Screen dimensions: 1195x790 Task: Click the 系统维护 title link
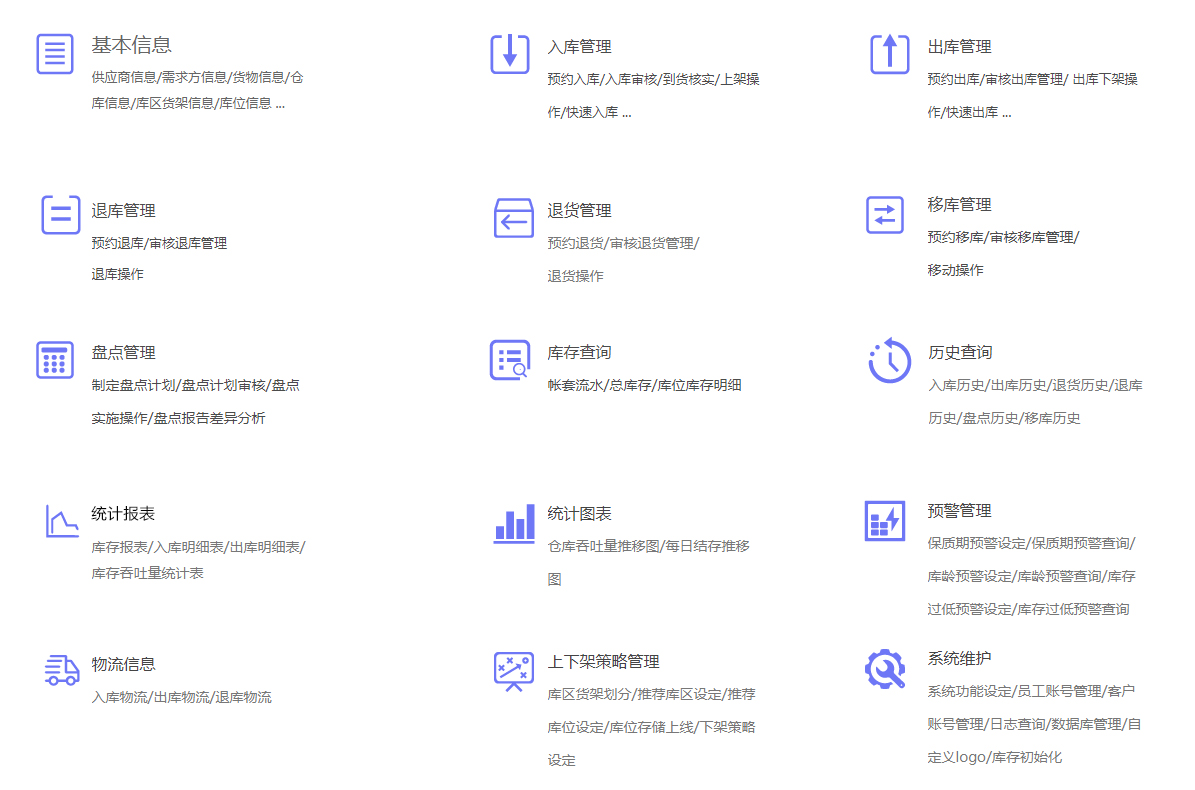click(959, 659)
